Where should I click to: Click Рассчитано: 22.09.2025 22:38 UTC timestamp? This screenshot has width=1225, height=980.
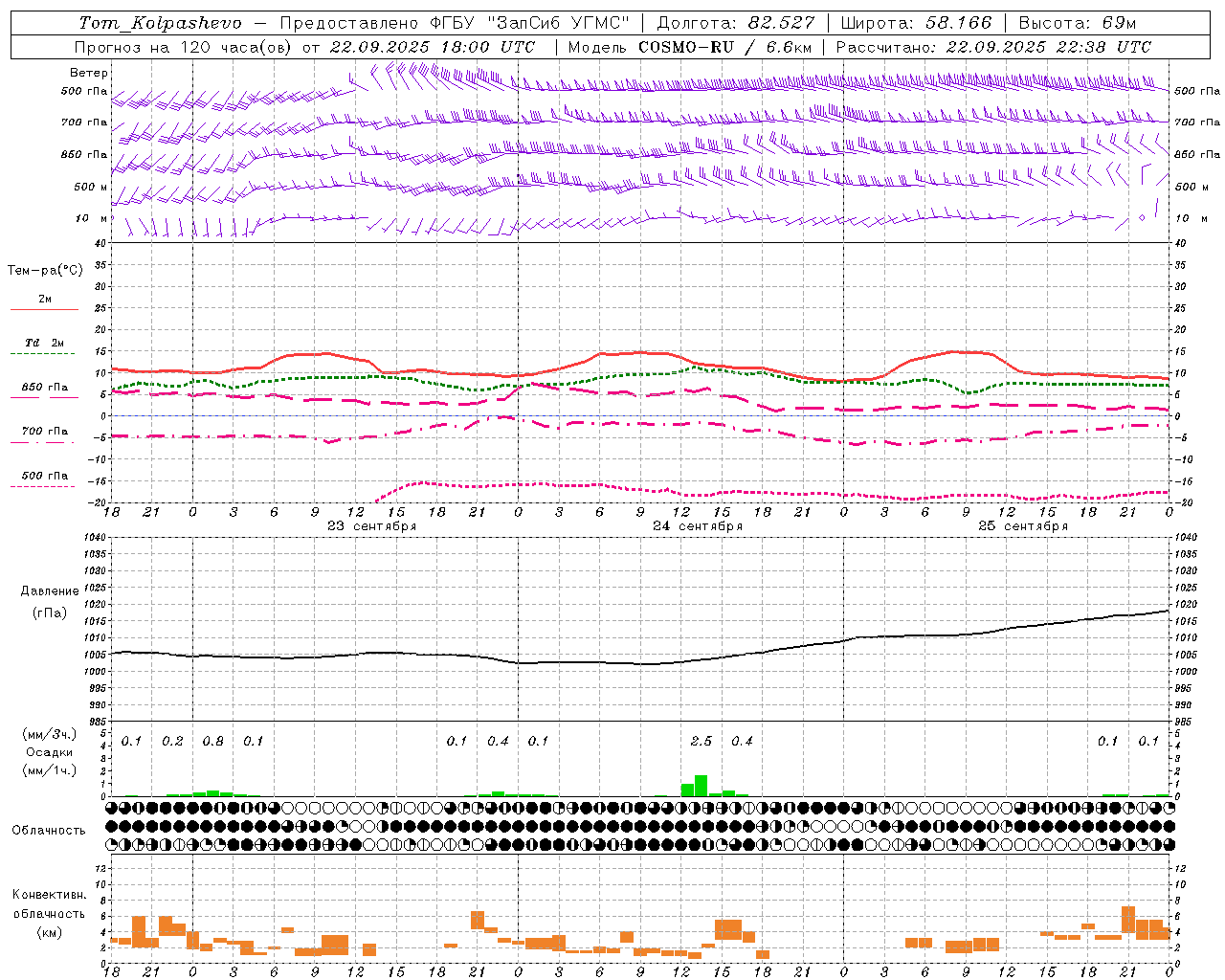[993, 47]
